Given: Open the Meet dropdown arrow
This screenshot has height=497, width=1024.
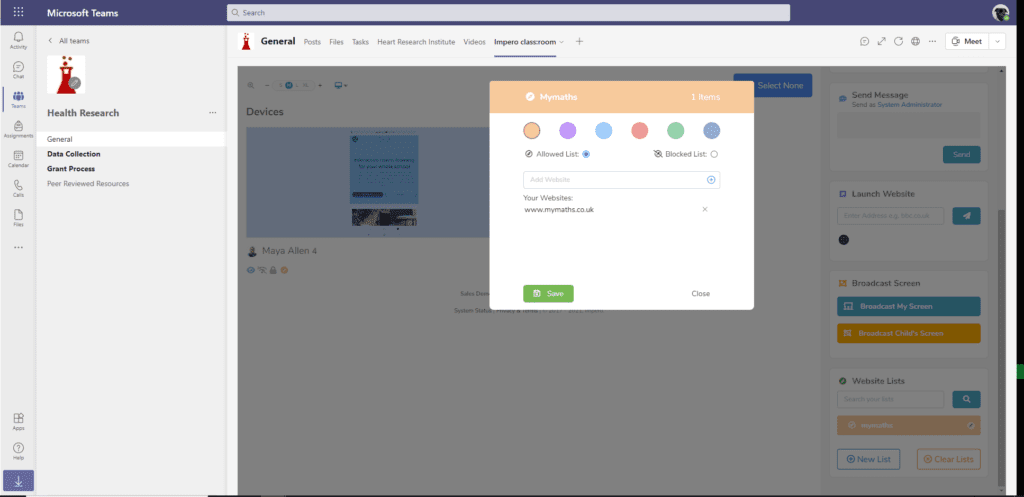Looking at the screenshot, I should [997, 41].
